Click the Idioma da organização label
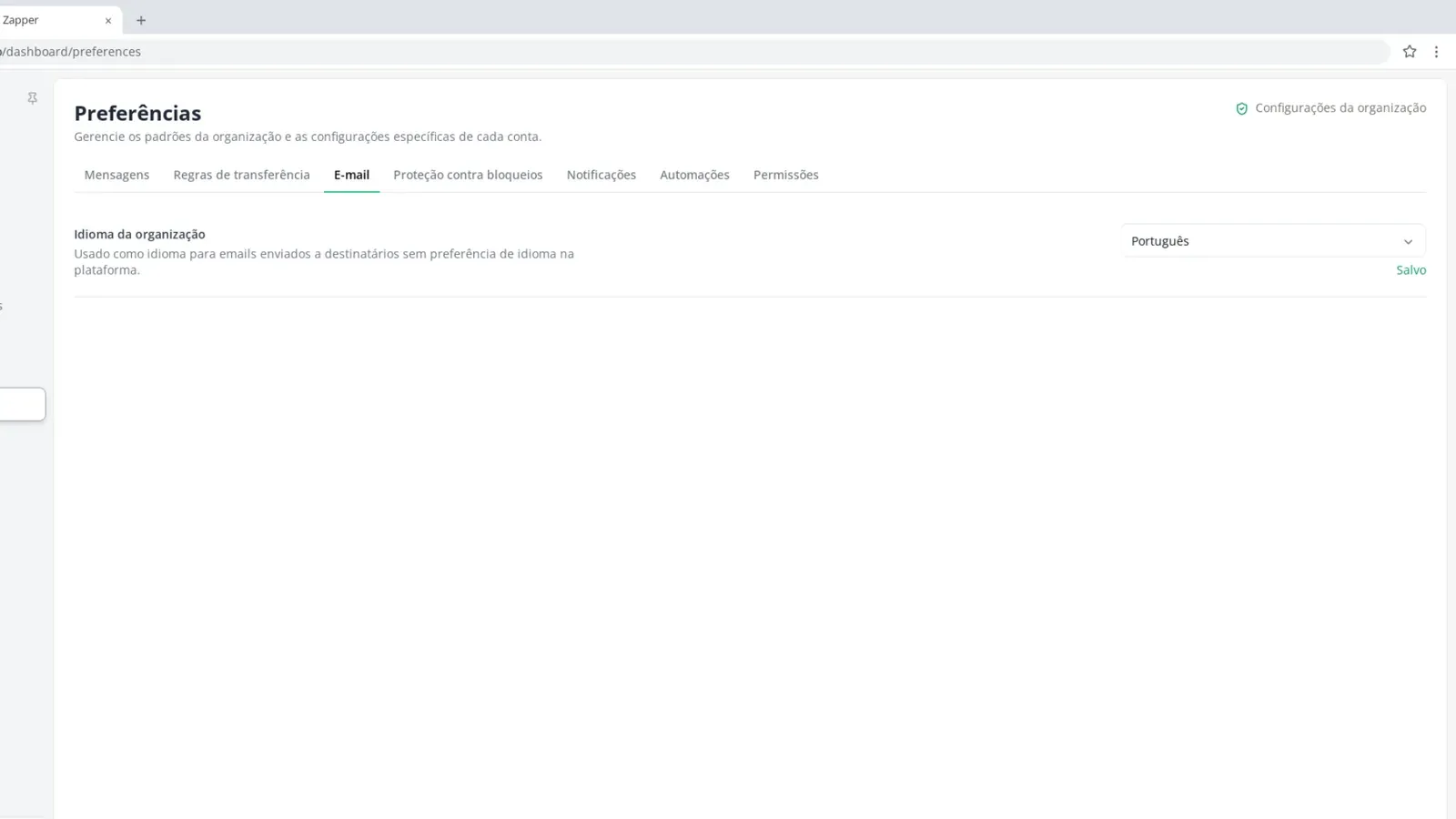This screenshot has height=819, width=1456. (x=139, y=234)
